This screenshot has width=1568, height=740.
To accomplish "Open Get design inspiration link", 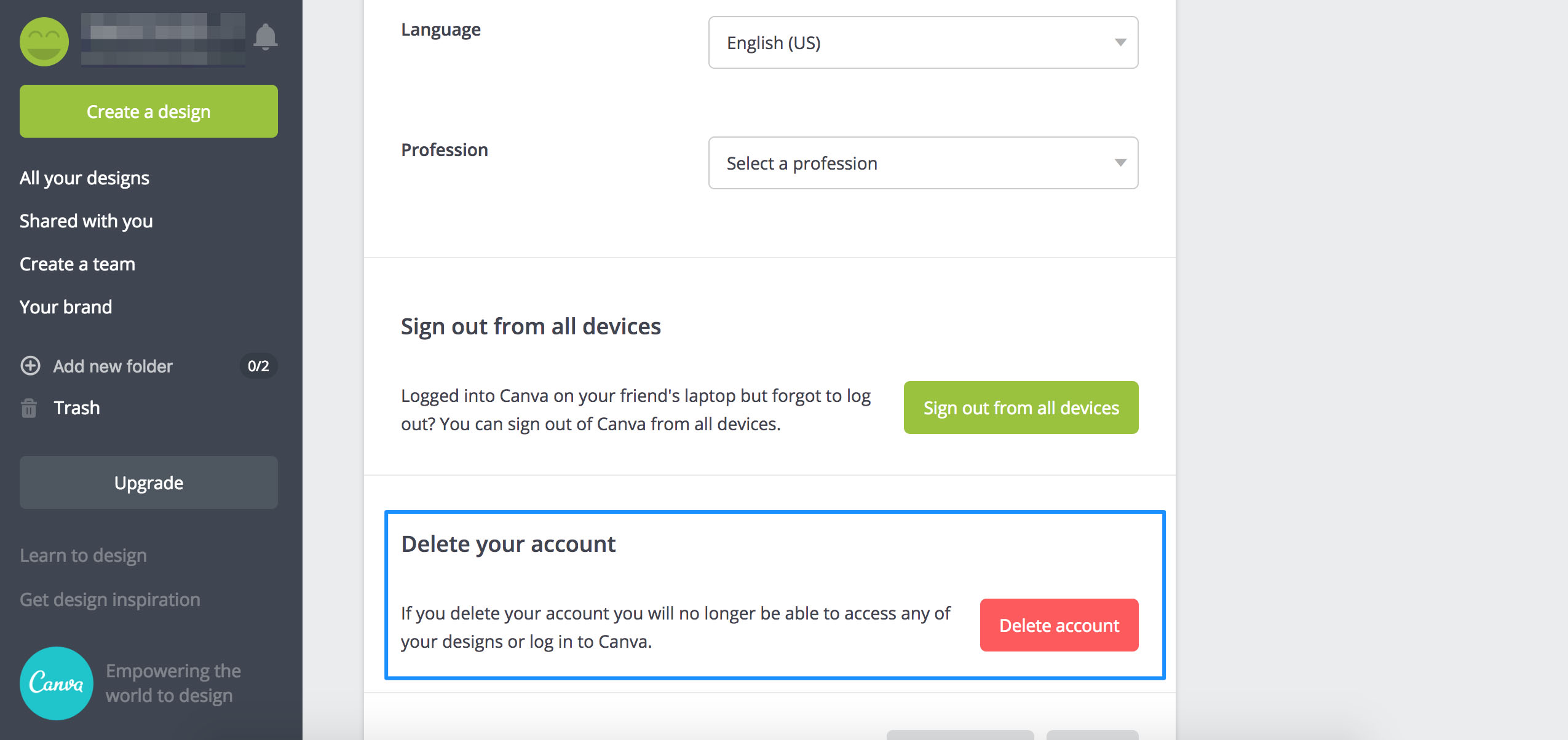I will tap(110, 600).
